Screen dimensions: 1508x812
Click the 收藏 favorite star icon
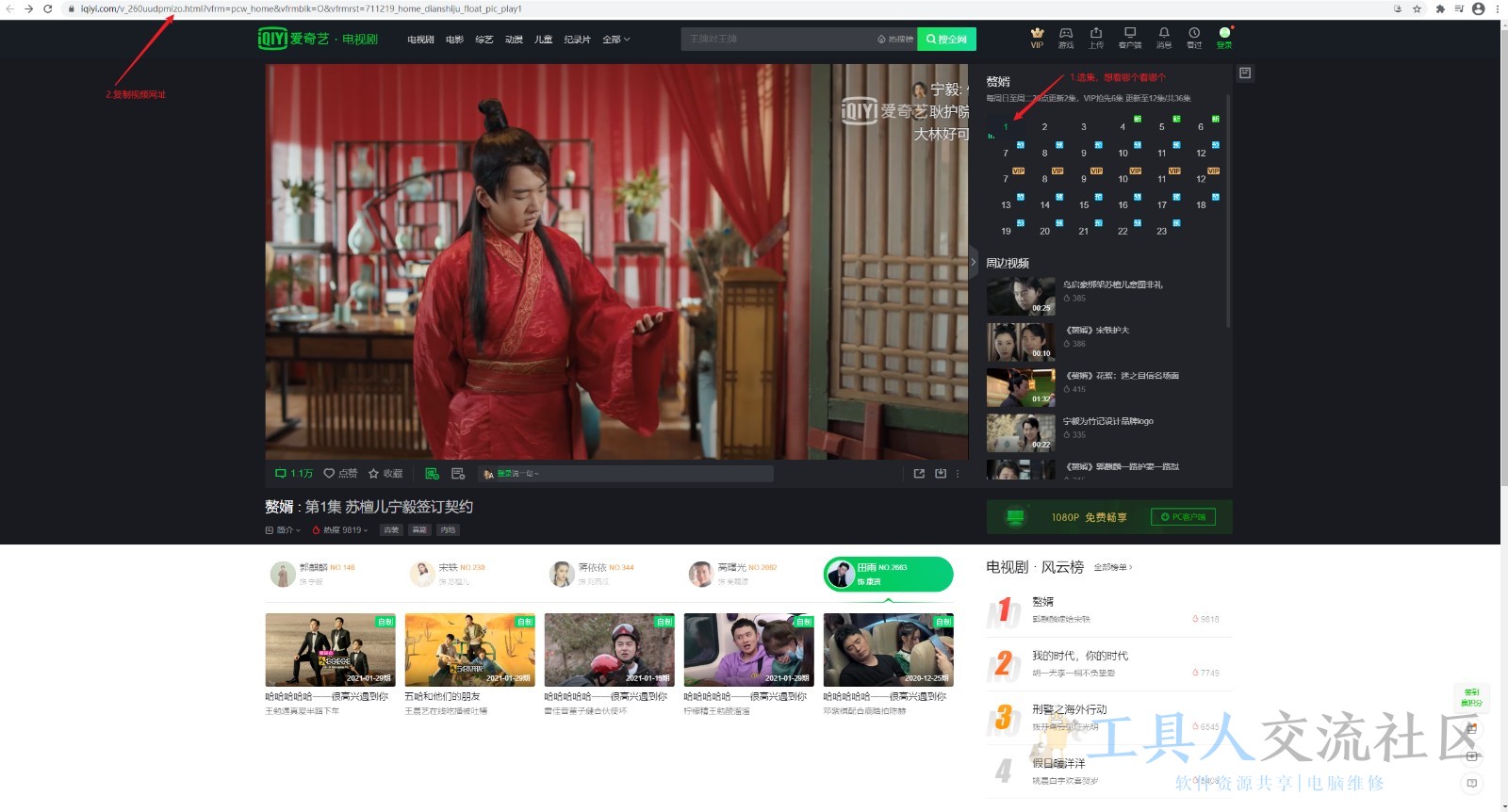click(x=373, y=474)
